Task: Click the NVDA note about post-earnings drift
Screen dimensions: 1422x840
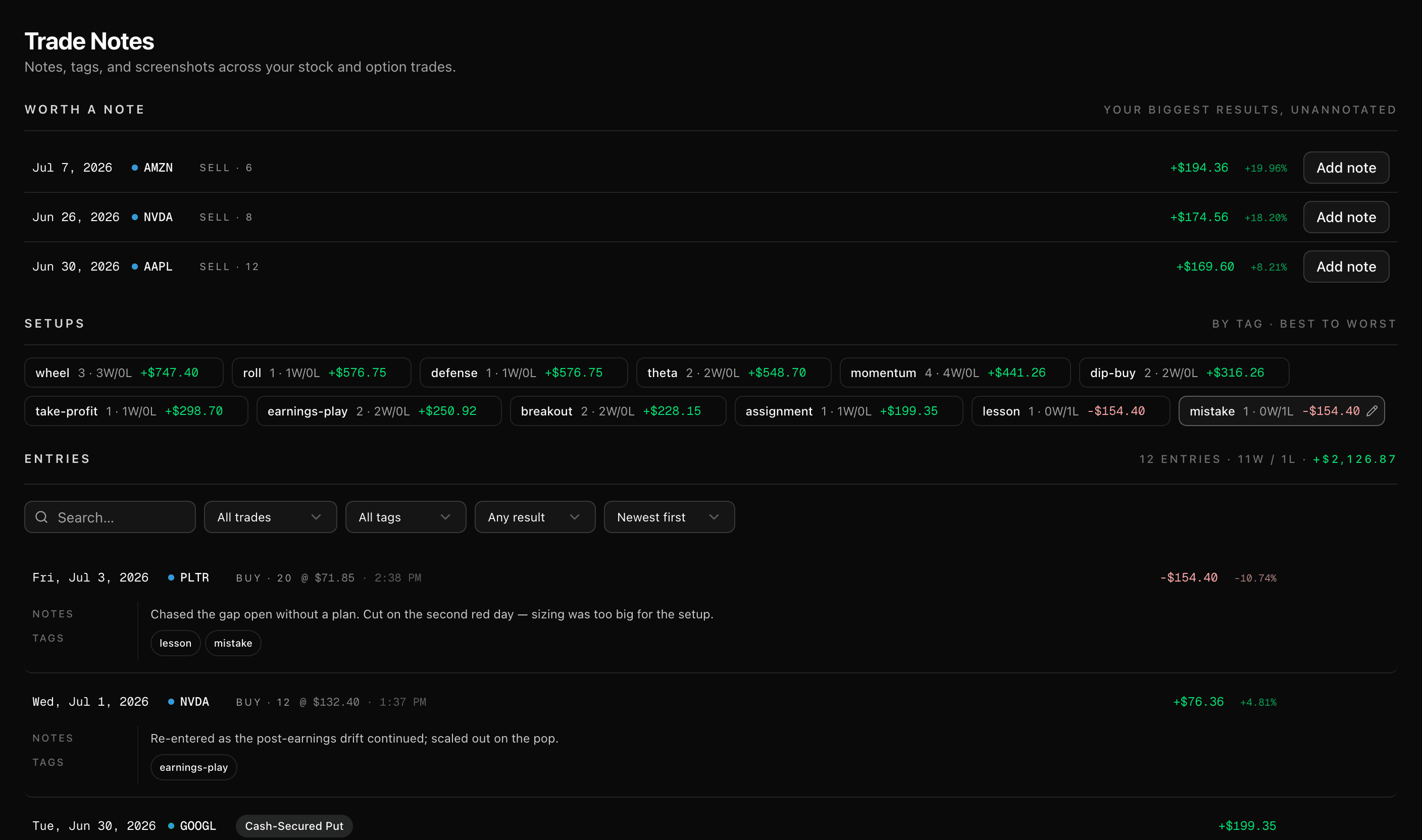Action: (354, 738)
